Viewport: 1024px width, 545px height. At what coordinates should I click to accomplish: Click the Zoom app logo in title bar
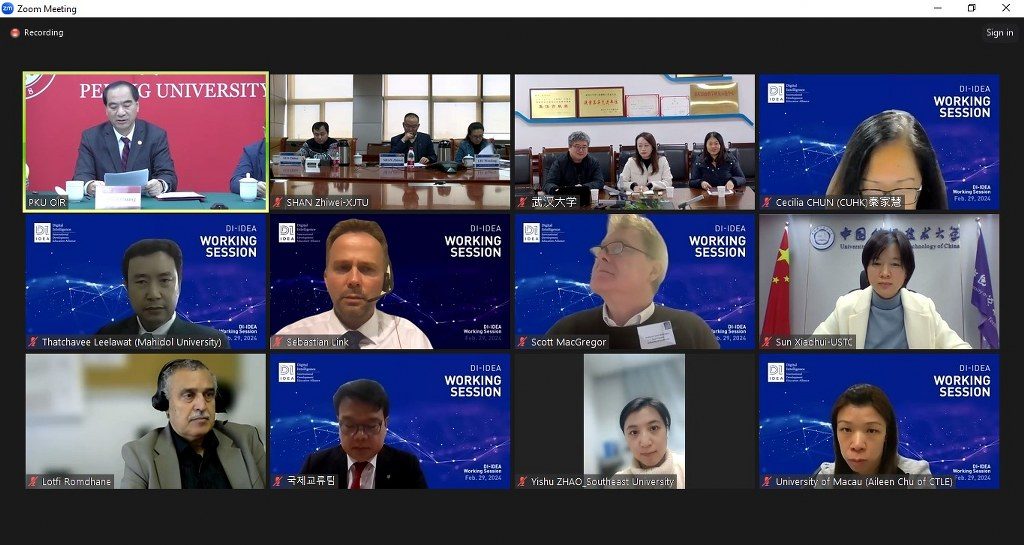tap(8, 8)
